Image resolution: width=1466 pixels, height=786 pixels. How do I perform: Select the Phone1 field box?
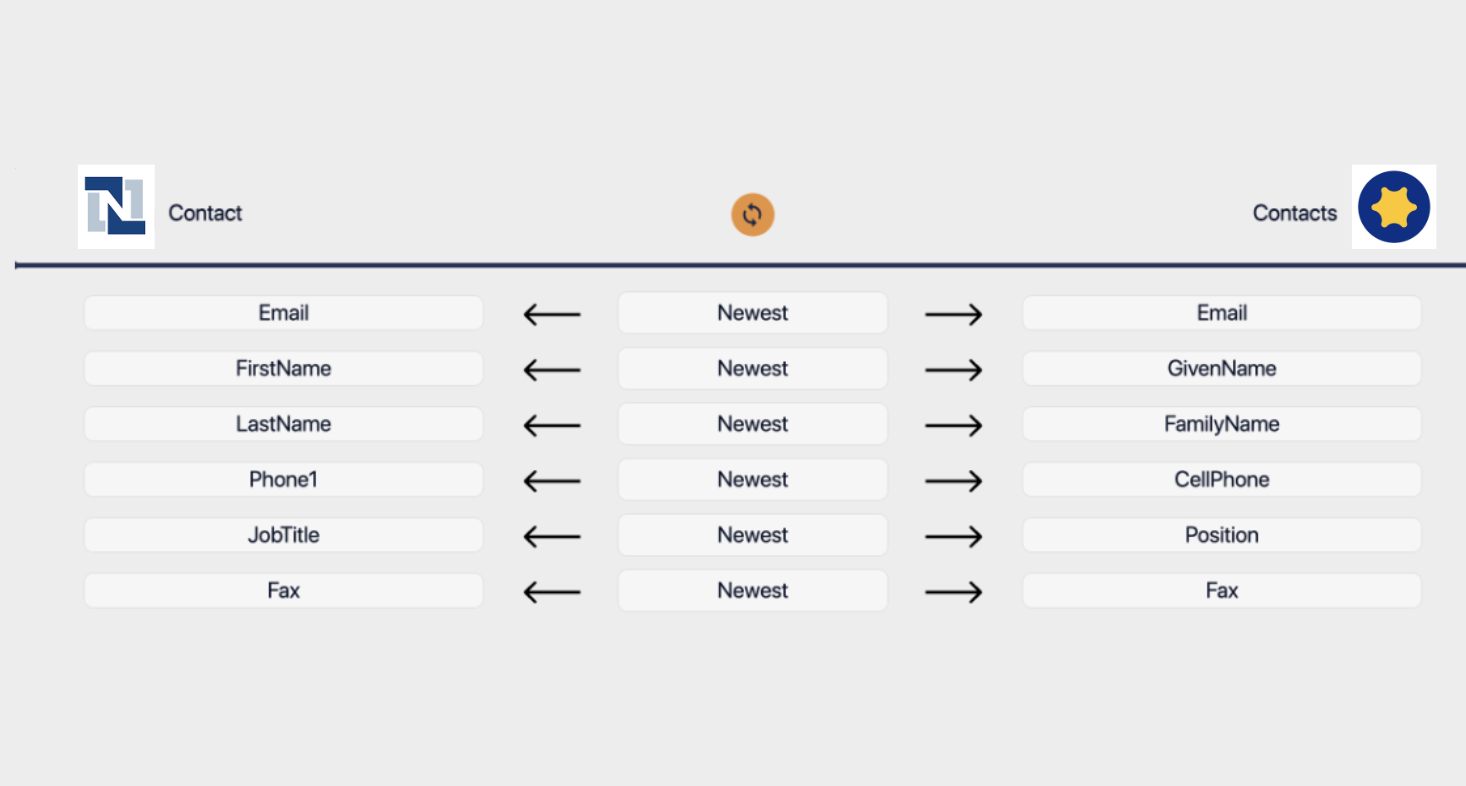tap(284, 479)
